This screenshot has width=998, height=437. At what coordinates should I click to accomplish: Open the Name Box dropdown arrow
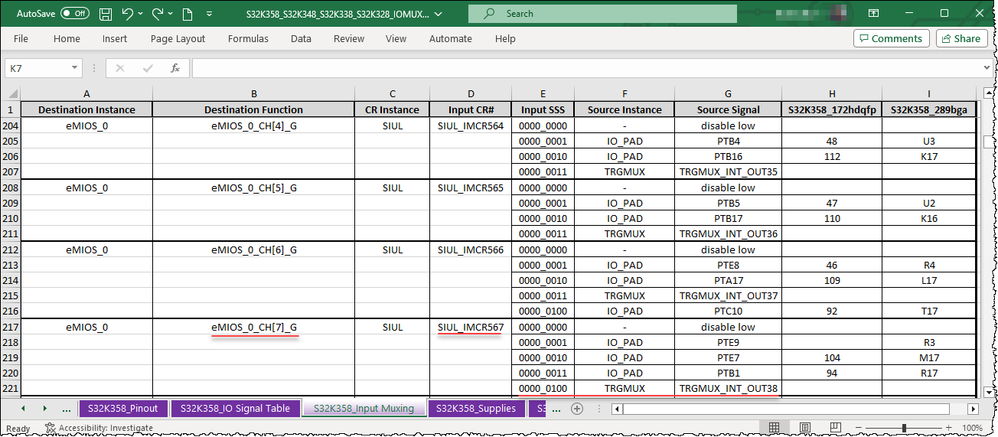(75, 68)
